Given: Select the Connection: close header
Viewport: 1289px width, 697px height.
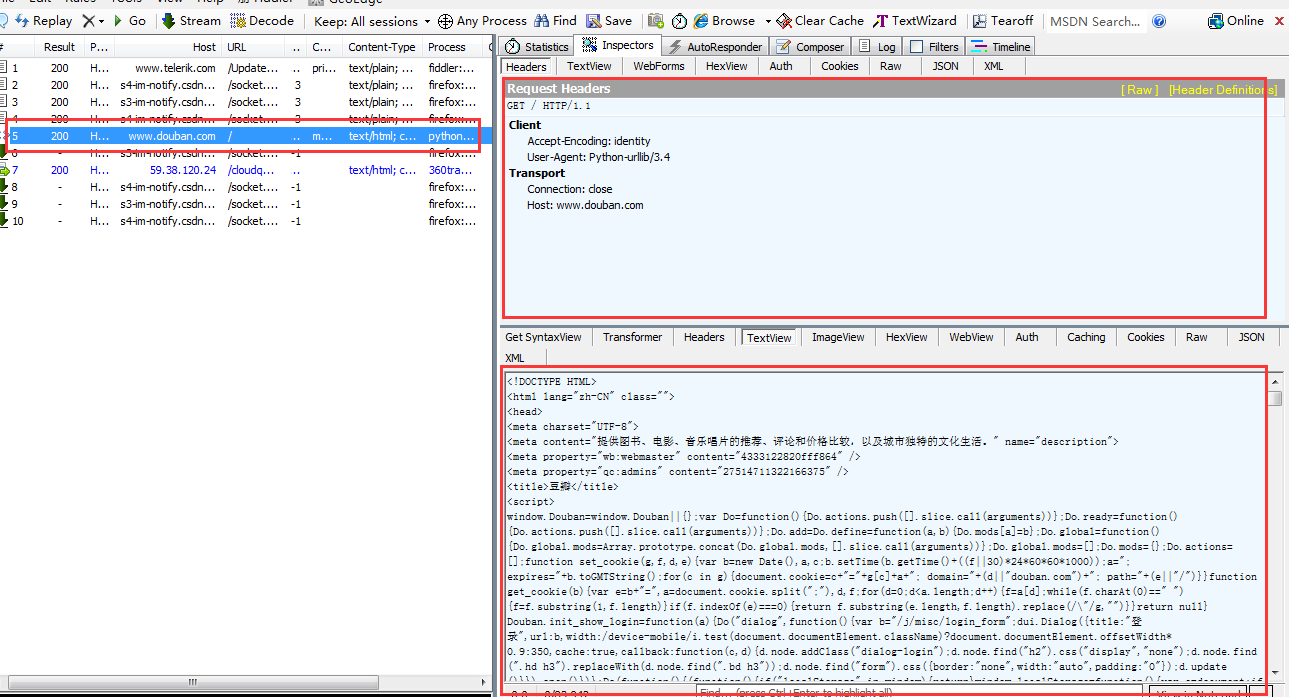Looking at the screenshot, I should pos(570,189).
